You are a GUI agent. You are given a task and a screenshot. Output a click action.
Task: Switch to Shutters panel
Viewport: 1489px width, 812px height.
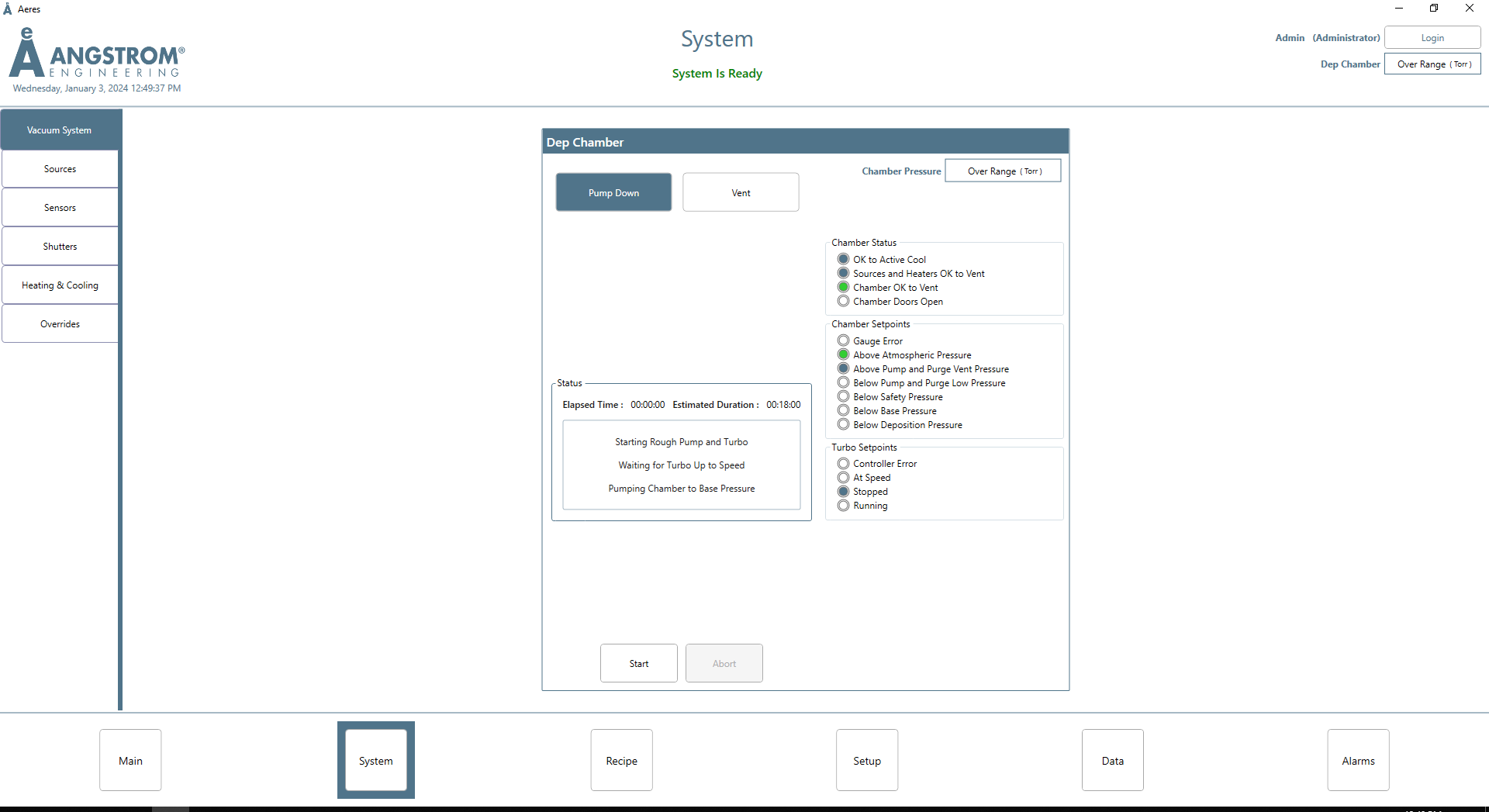tap(60, 247)
